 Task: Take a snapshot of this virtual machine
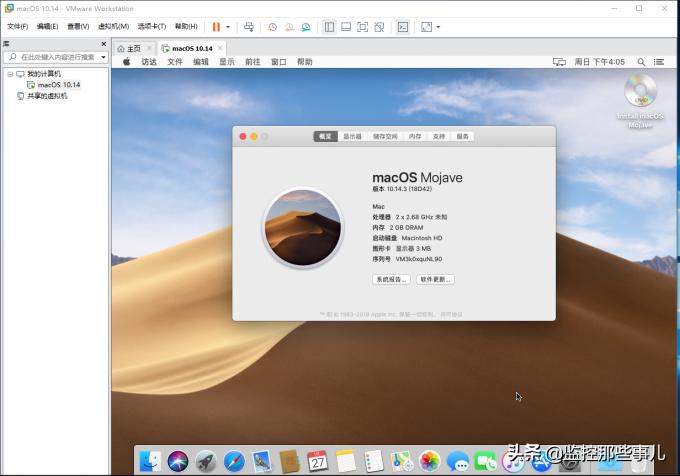[x=272, y=27]
